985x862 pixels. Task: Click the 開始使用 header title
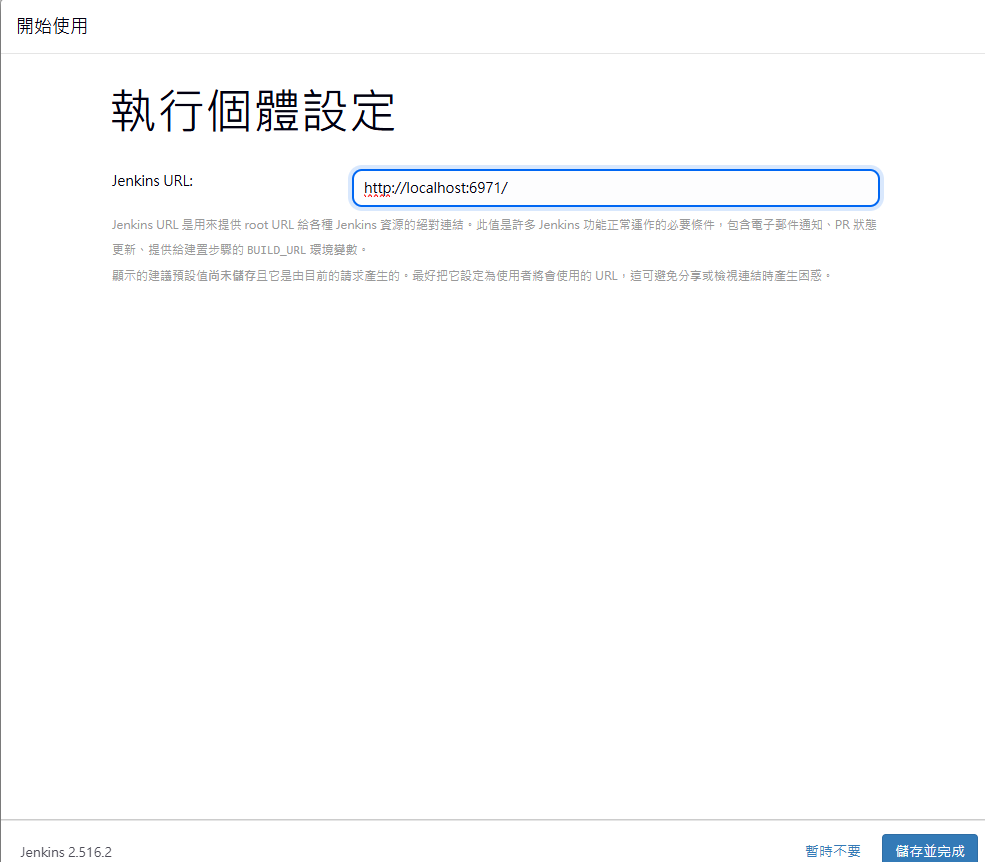tap(52, 26)
